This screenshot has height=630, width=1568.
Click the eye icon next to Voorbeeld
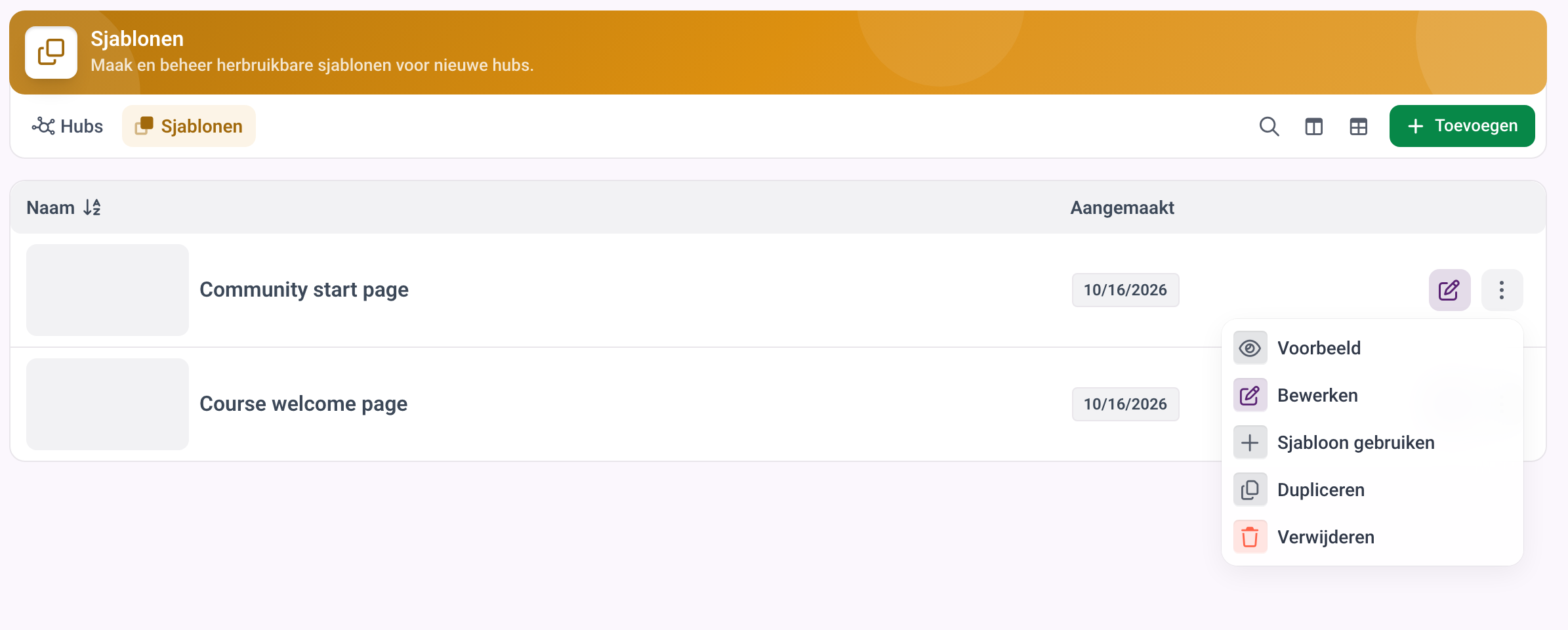tap(1250, 348)
